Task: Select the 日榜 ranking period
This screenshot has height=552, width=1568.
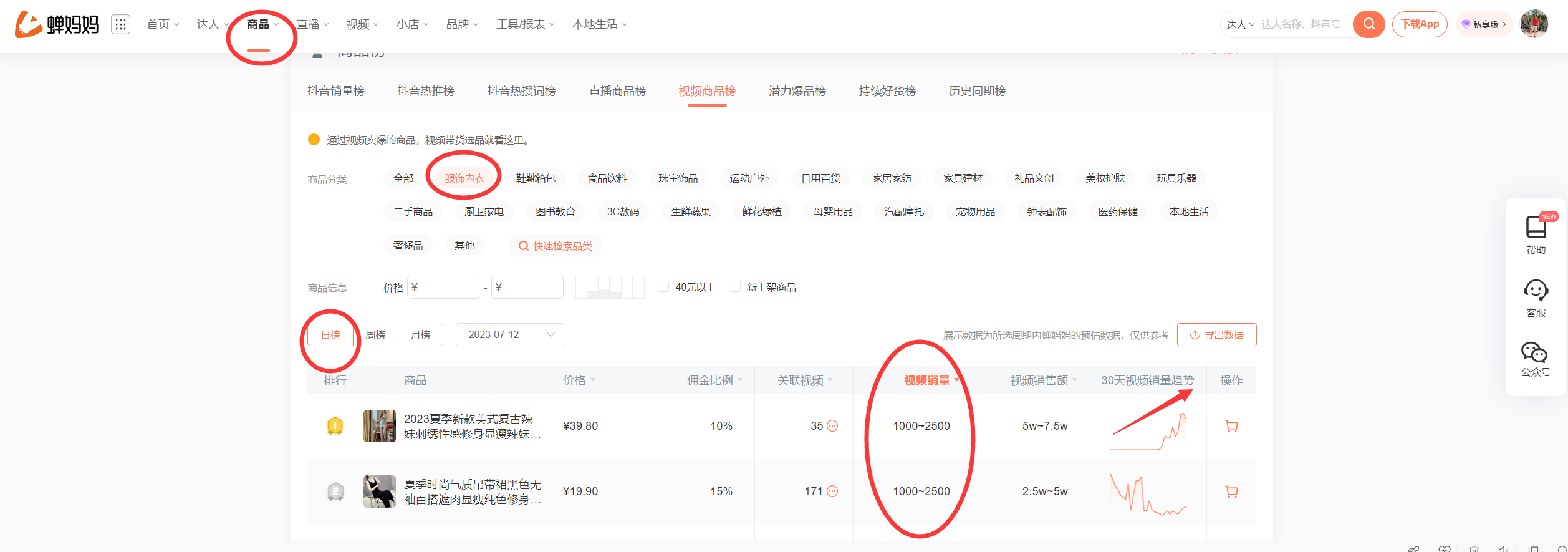Action: pyautogui.click(x=330, y=335)
